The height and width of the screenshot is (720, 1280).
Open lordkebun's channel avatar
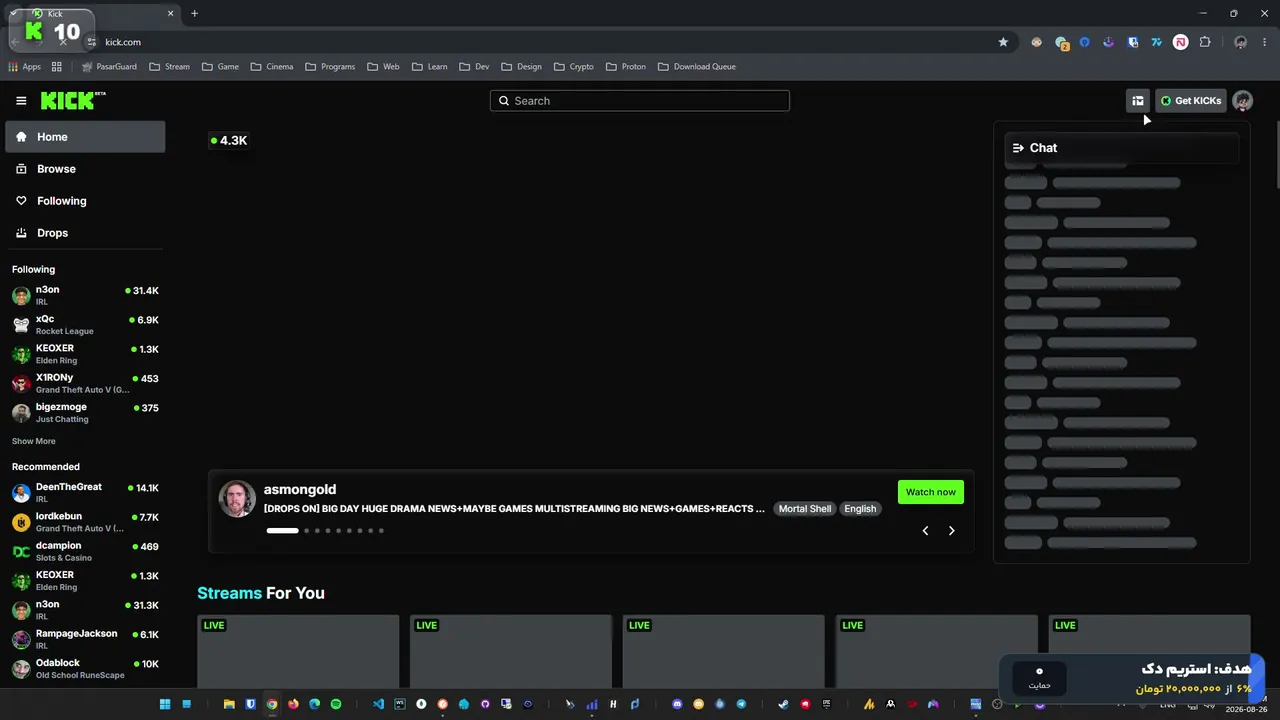pyautogui.click(x=21, y=522)
